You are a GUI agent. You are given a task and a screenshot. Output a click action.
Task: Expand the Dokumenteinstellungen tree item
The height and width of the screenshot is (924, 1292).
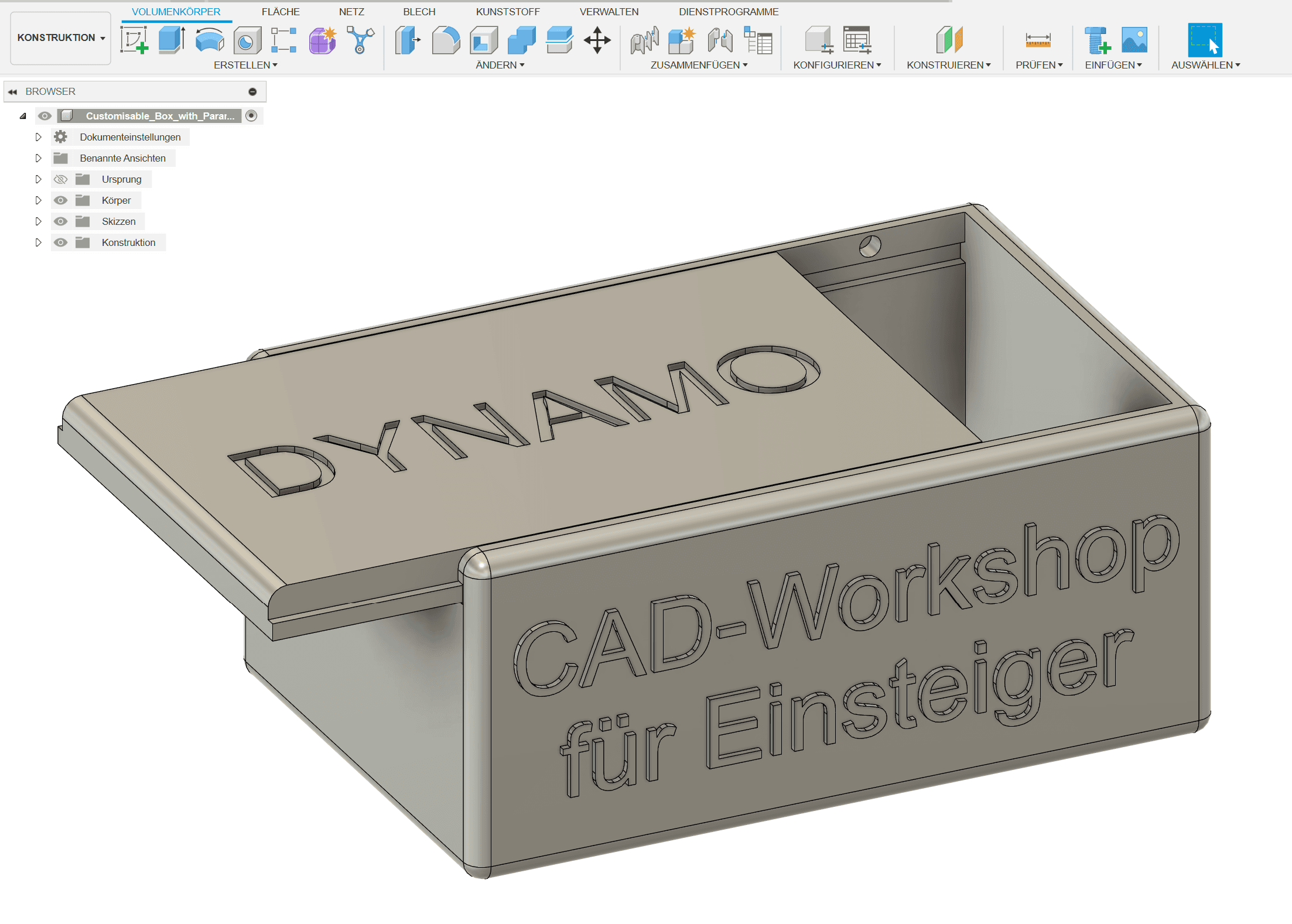click(x=38, y=136)
